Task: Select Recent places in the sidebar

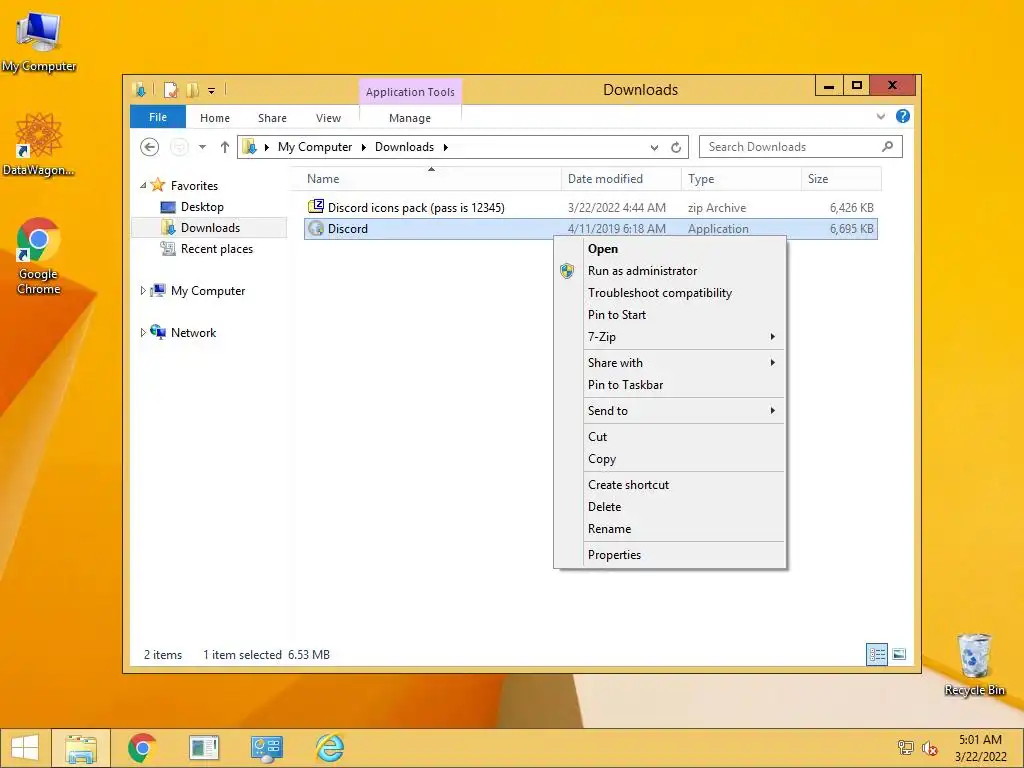Action: point(217,249)
